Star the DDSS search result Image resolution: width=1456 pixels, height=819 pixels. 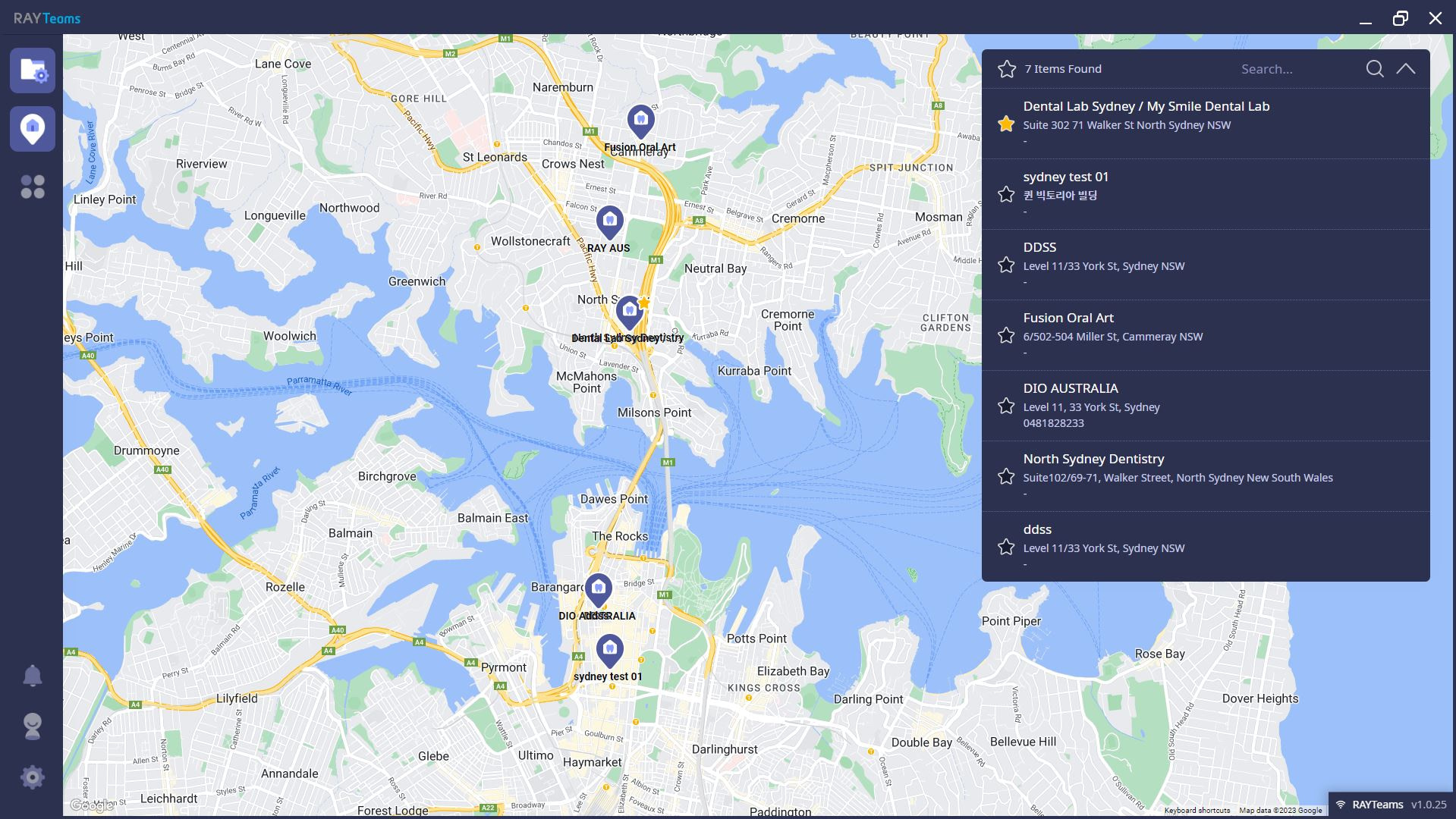pos(1006,264)
